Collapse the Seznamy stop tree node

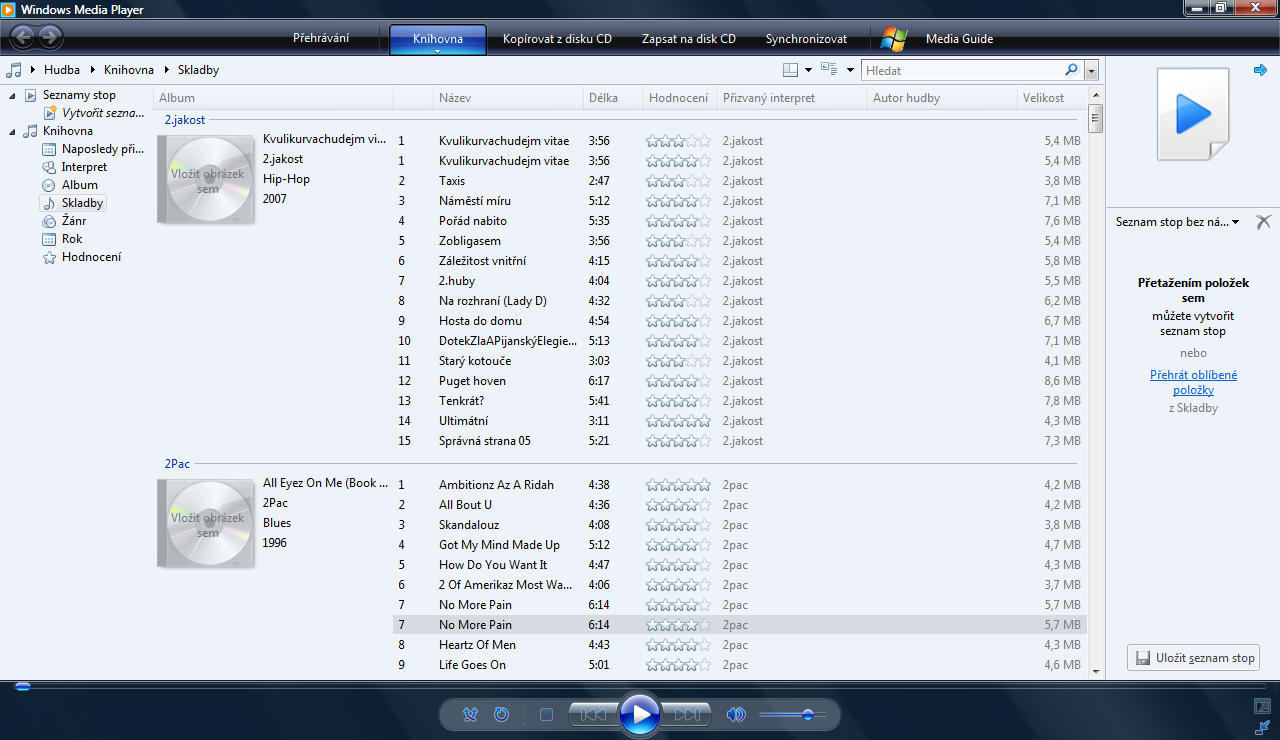[13, 95]
